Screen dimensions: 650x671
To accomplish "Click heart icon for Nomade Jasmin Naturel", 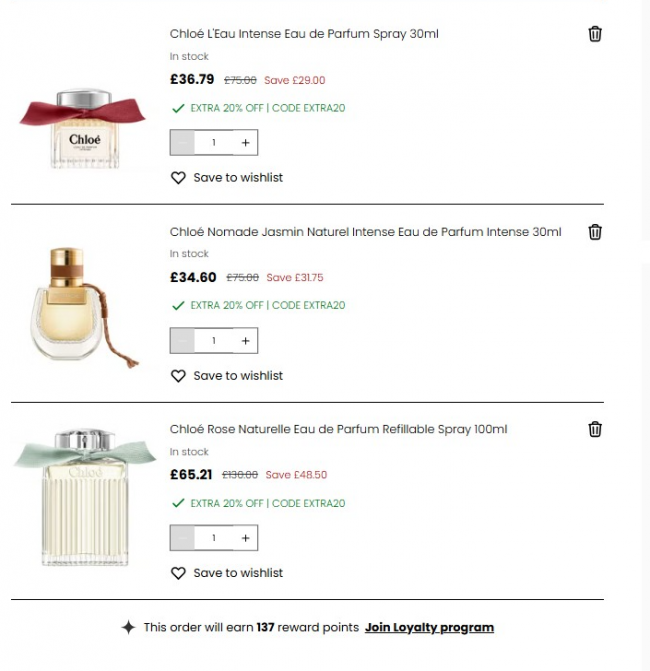I will coord(179,376).
